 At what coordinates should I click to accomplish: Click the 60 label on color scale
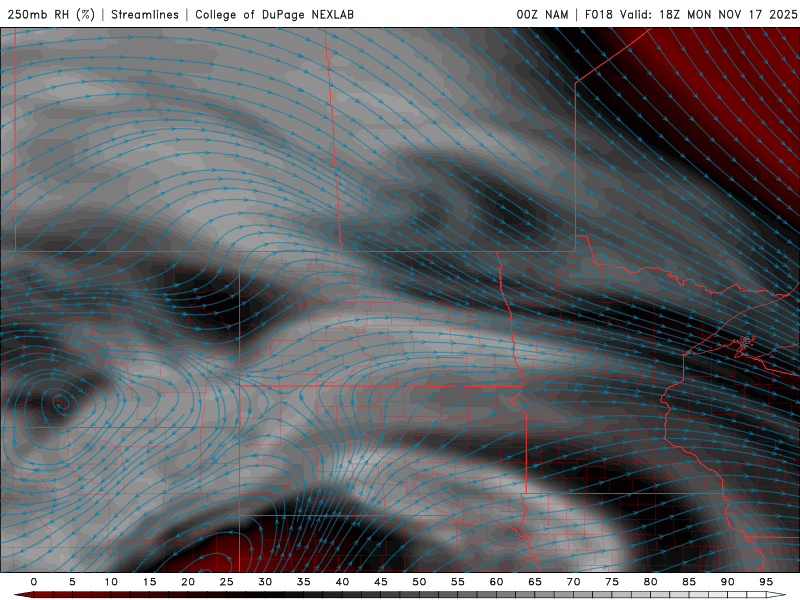[496, 582]
